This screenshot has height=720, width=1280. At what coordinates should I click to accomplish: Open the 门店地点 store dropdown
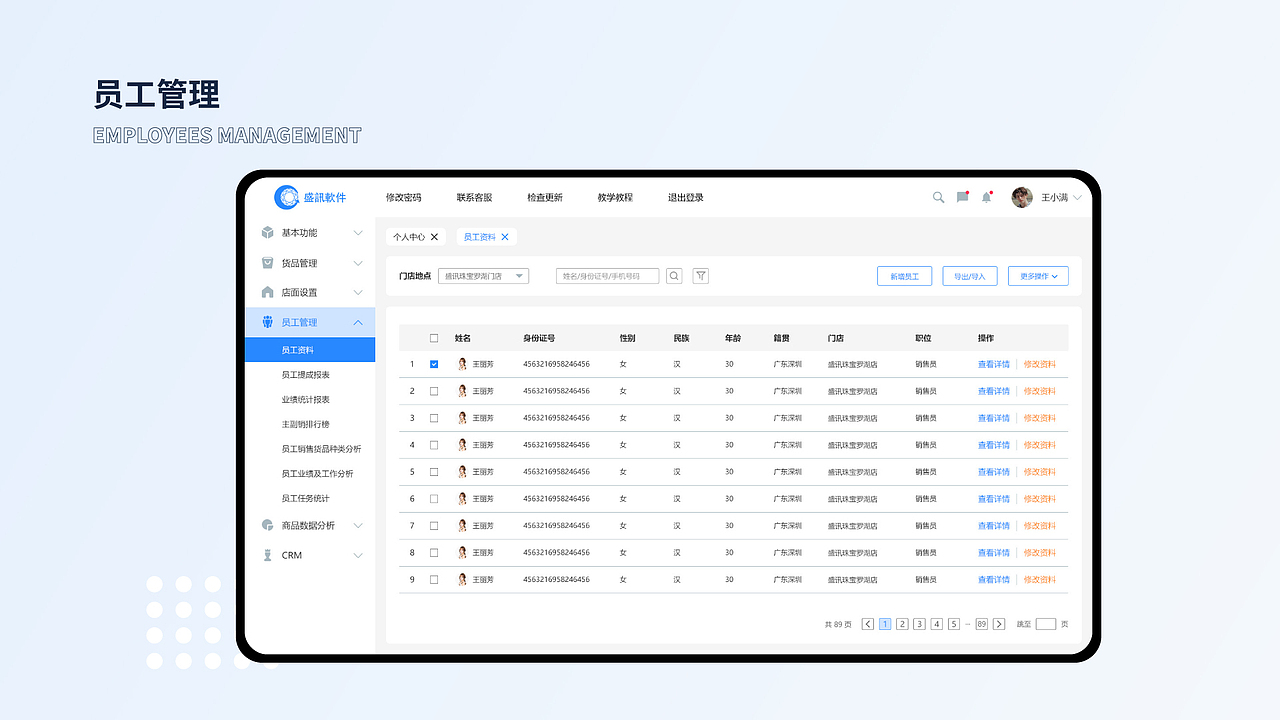[483, 276]
